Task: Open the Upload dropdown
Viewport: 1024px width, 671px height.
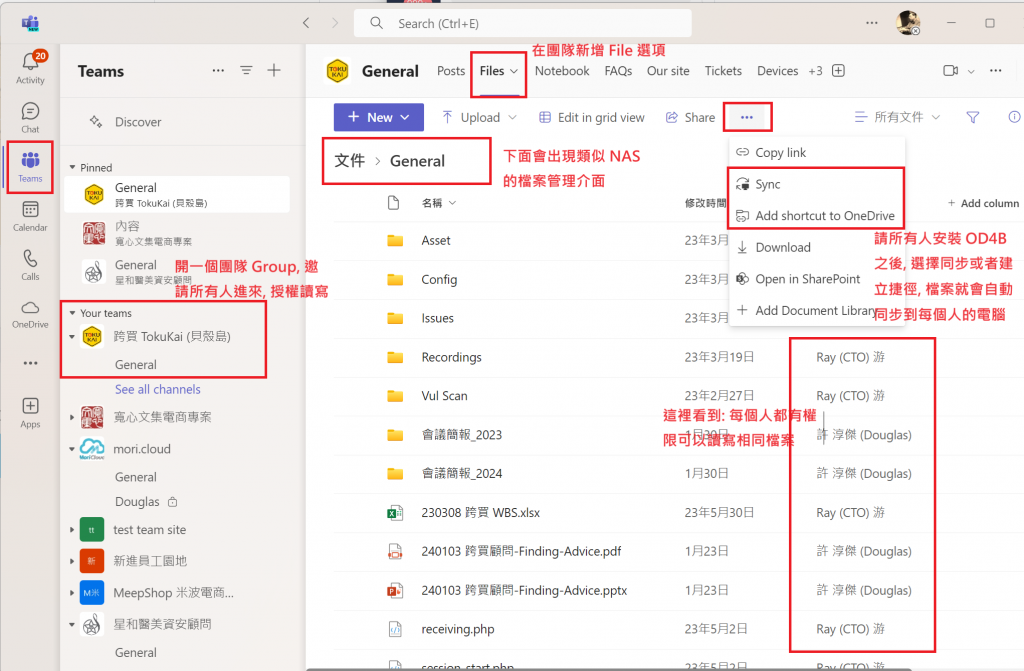Action: click(x=479, y=118)
